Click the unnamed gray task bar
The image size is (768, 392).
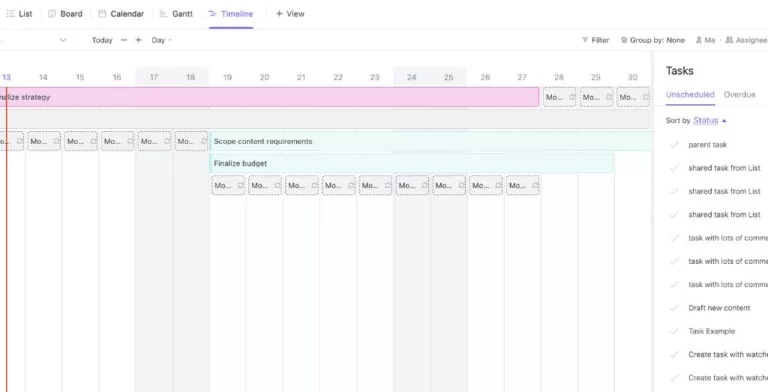tap(325, 119)
